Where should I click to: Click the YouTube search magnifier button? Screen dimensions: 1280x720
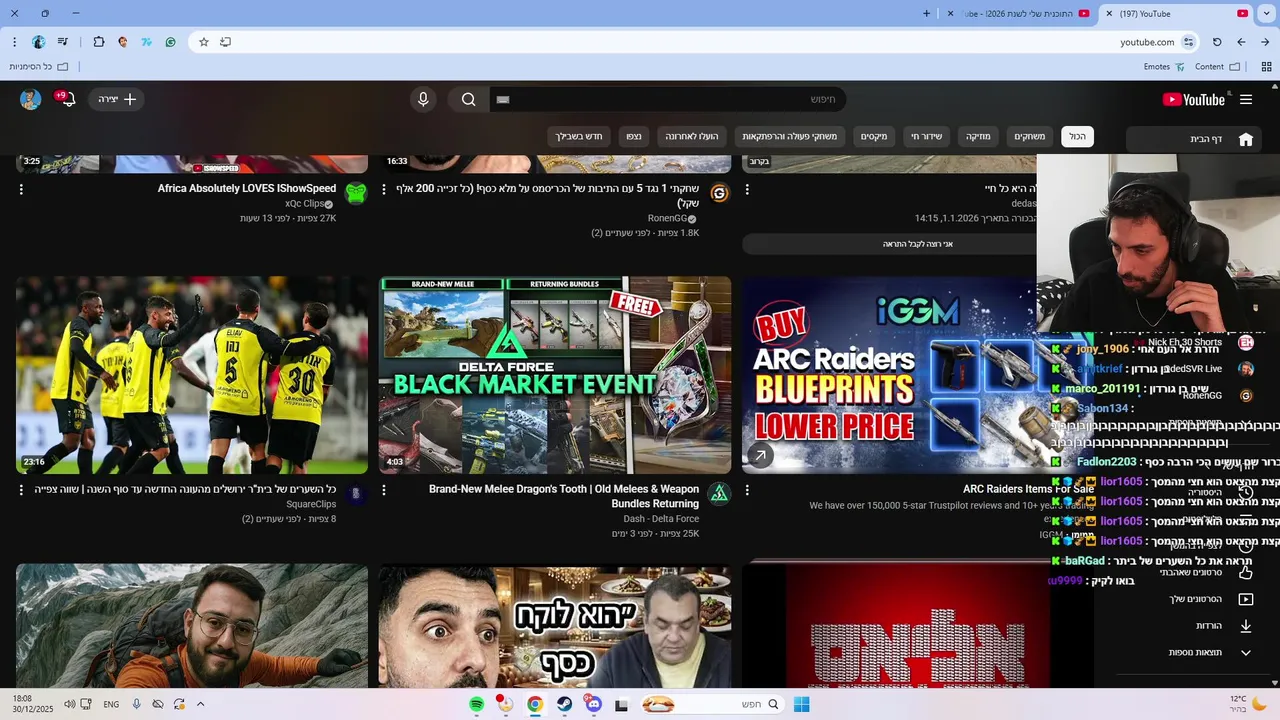(468, 99)
